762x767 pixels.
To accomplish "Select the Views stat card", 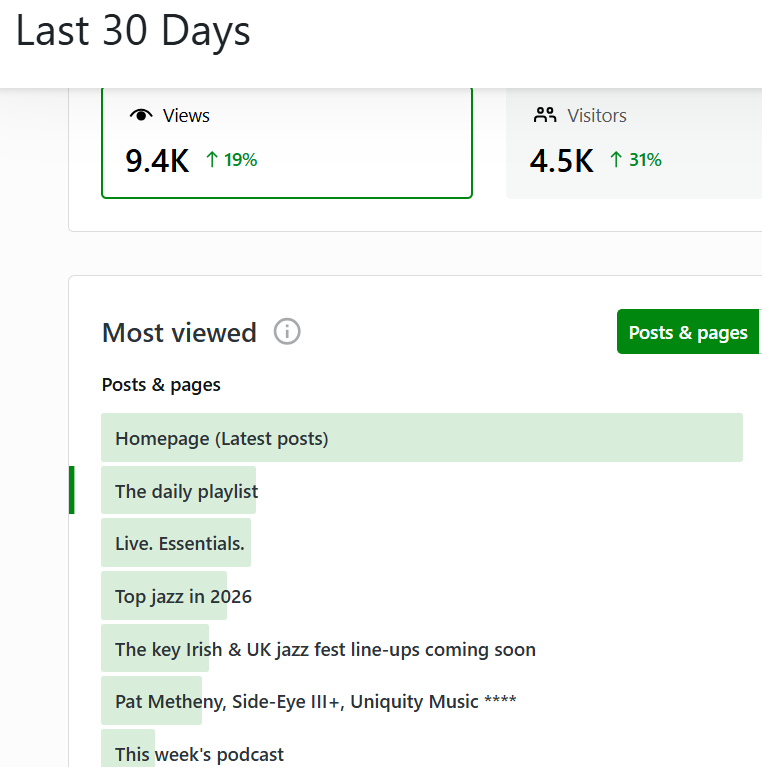I will pyautogui.click(x=286, y=141).
